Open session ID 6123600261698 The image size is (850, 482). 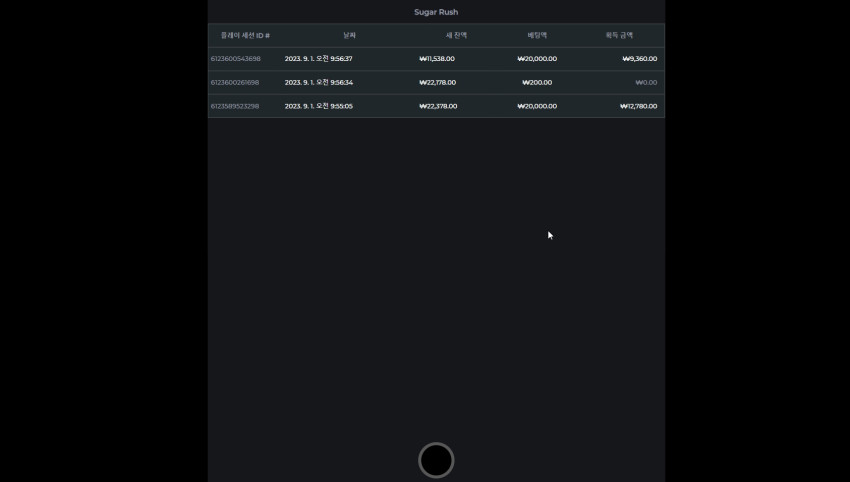click(x=235, y=82)
